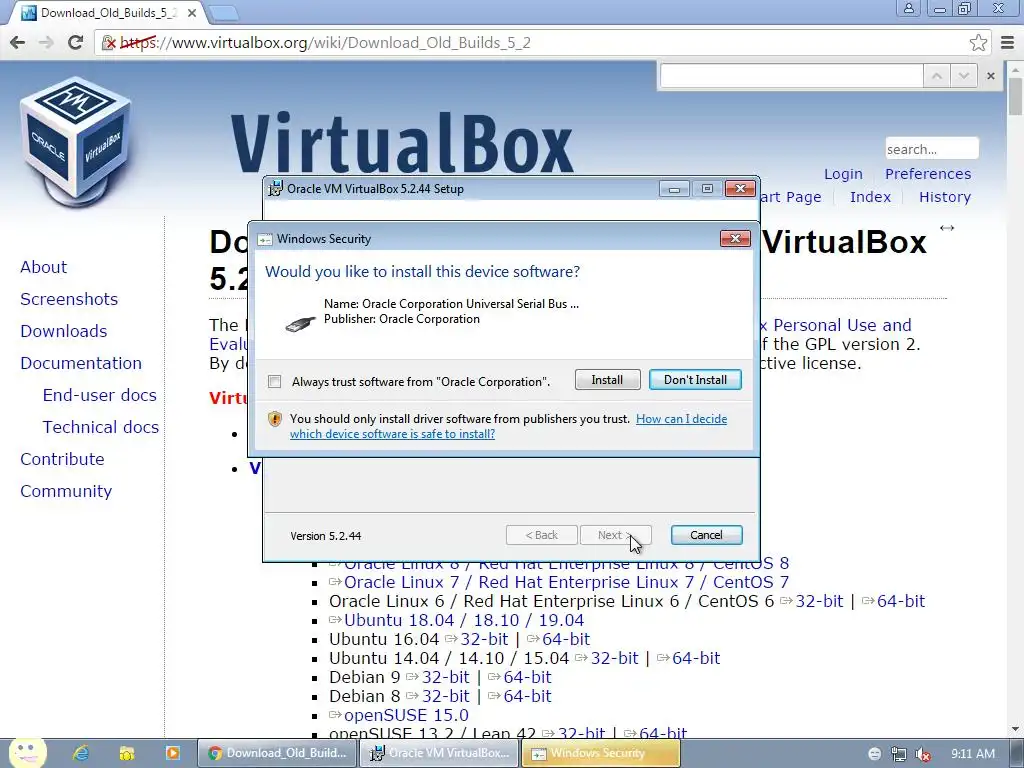Open the History link
The width and height of the screenshot is (1024, 768).
[945, 197]
